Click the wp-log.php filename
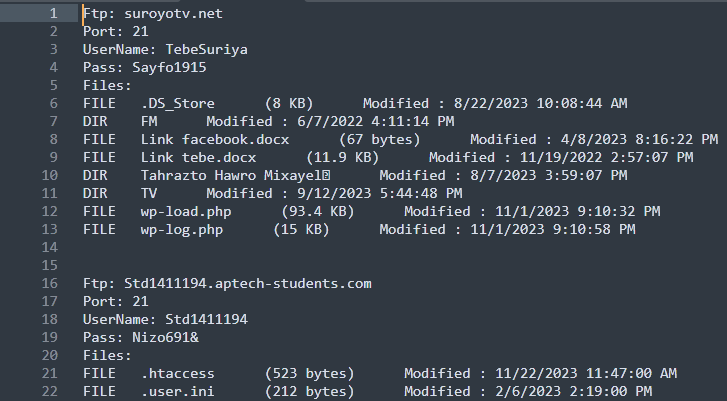The height and width of the screenshot is (401, 727). click(x=182, y=229)
